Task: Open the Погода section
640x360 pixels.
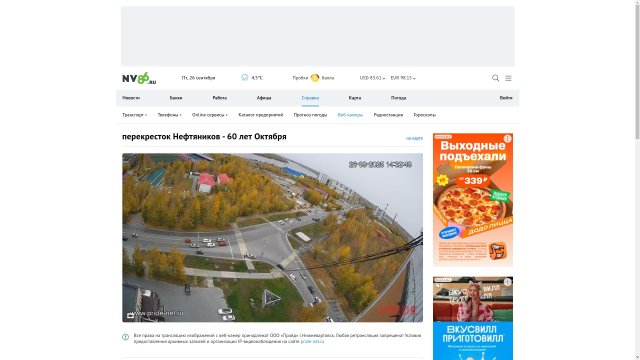Action: click(x=398, y=98)
